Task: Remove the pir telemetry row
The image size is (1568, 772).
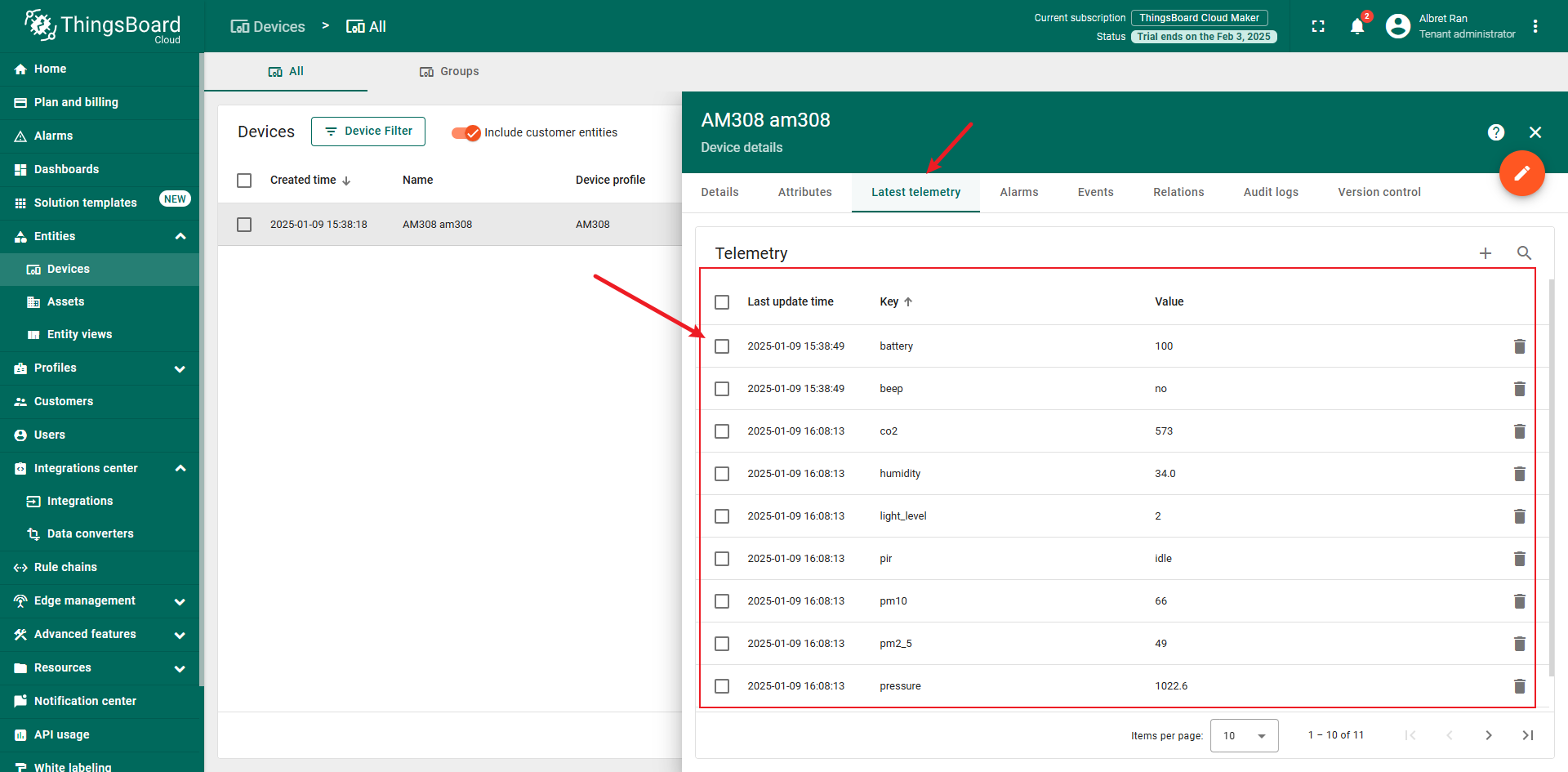Action: click(1519, 559)
